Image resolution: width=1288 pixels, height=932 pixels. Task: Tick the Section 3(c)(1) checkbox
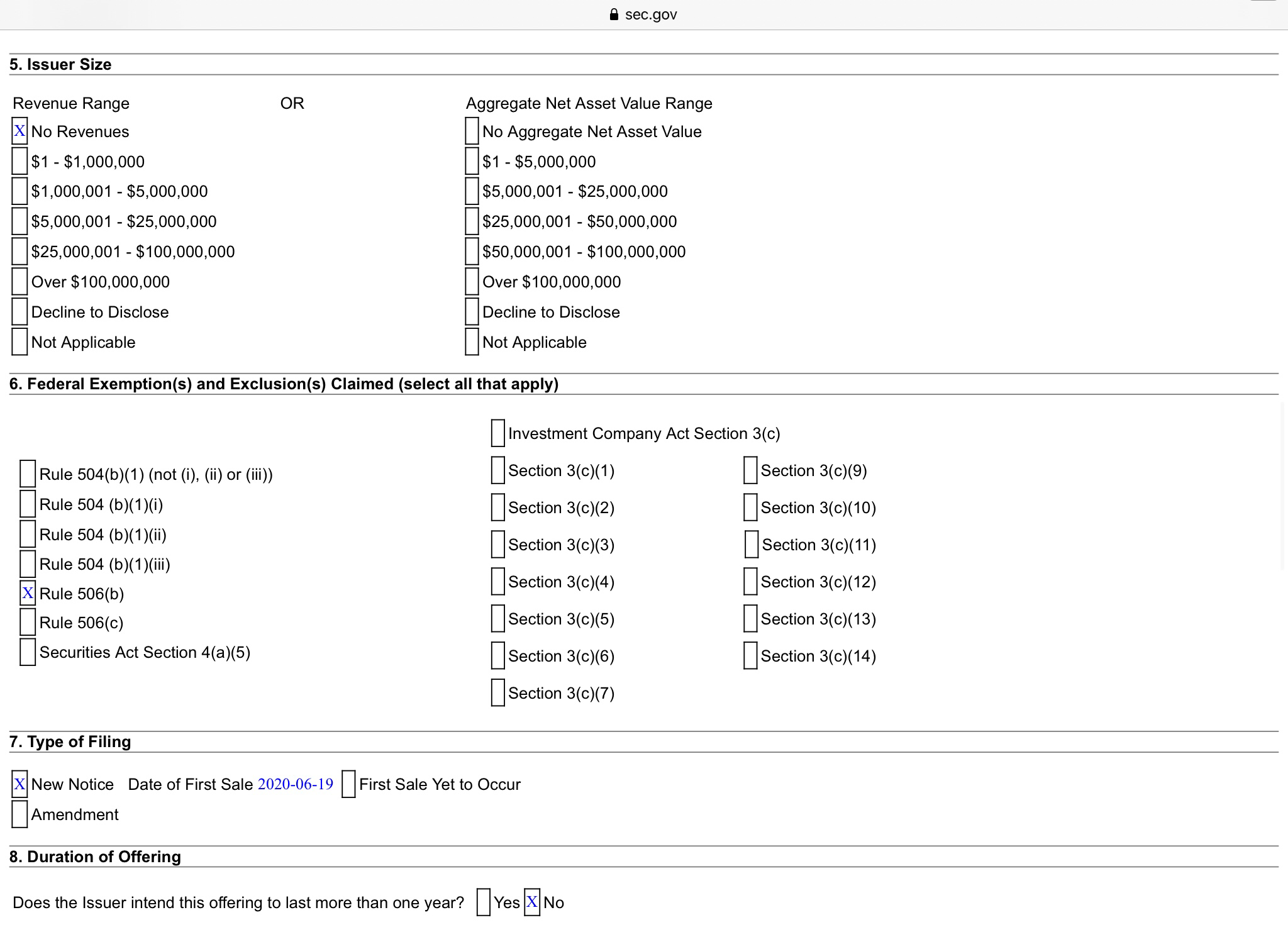[x=497, y=470]
